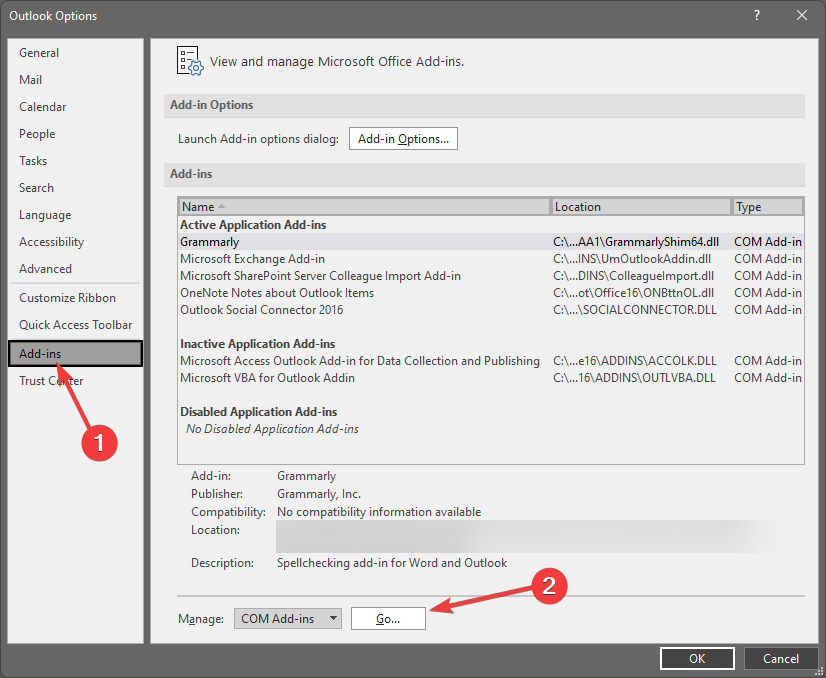Click the ACCOLK.DLL location cell
Viewport: 826px width, 678px height.
(635, 361)
